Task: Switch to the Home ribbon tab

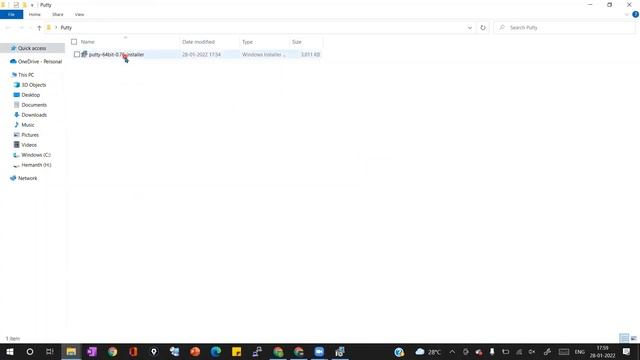Action: pyautogui.click(x=35, y=14)
